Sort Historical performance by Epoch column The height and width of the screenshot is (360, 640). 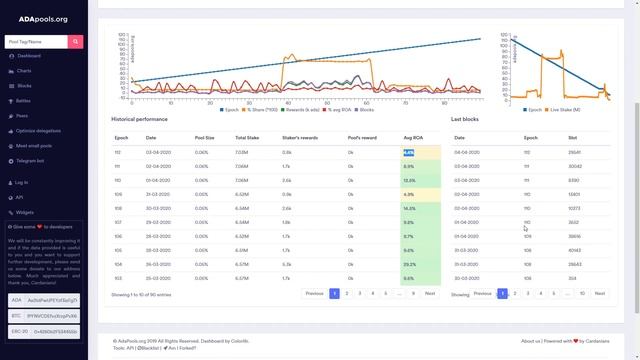[121, 138]
